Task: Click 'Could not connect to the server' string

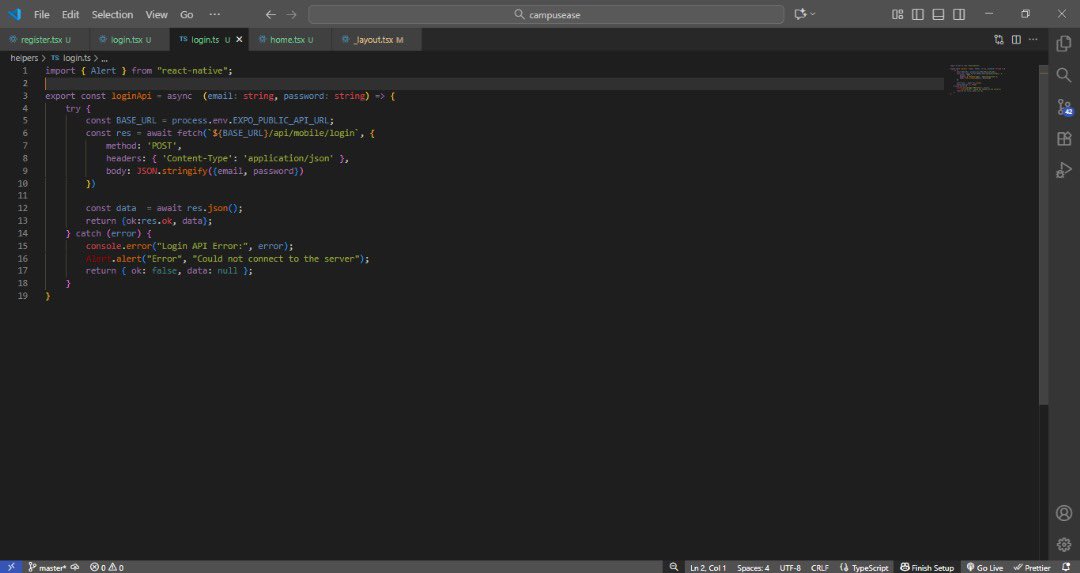Action: (x=278, y=259)
